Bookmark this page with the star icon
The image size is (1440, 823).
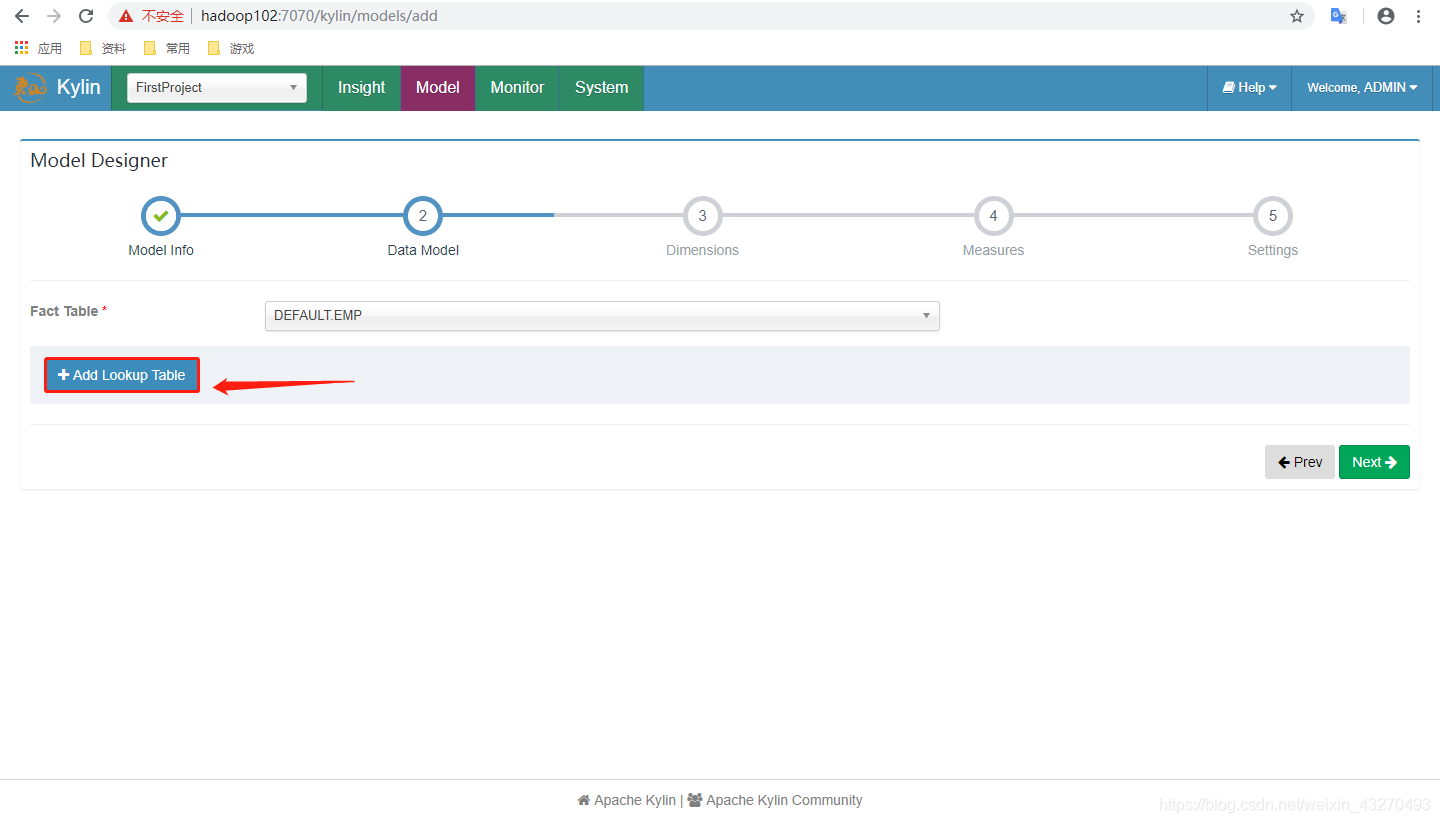pyautogui.click(x=1297, y=16)
